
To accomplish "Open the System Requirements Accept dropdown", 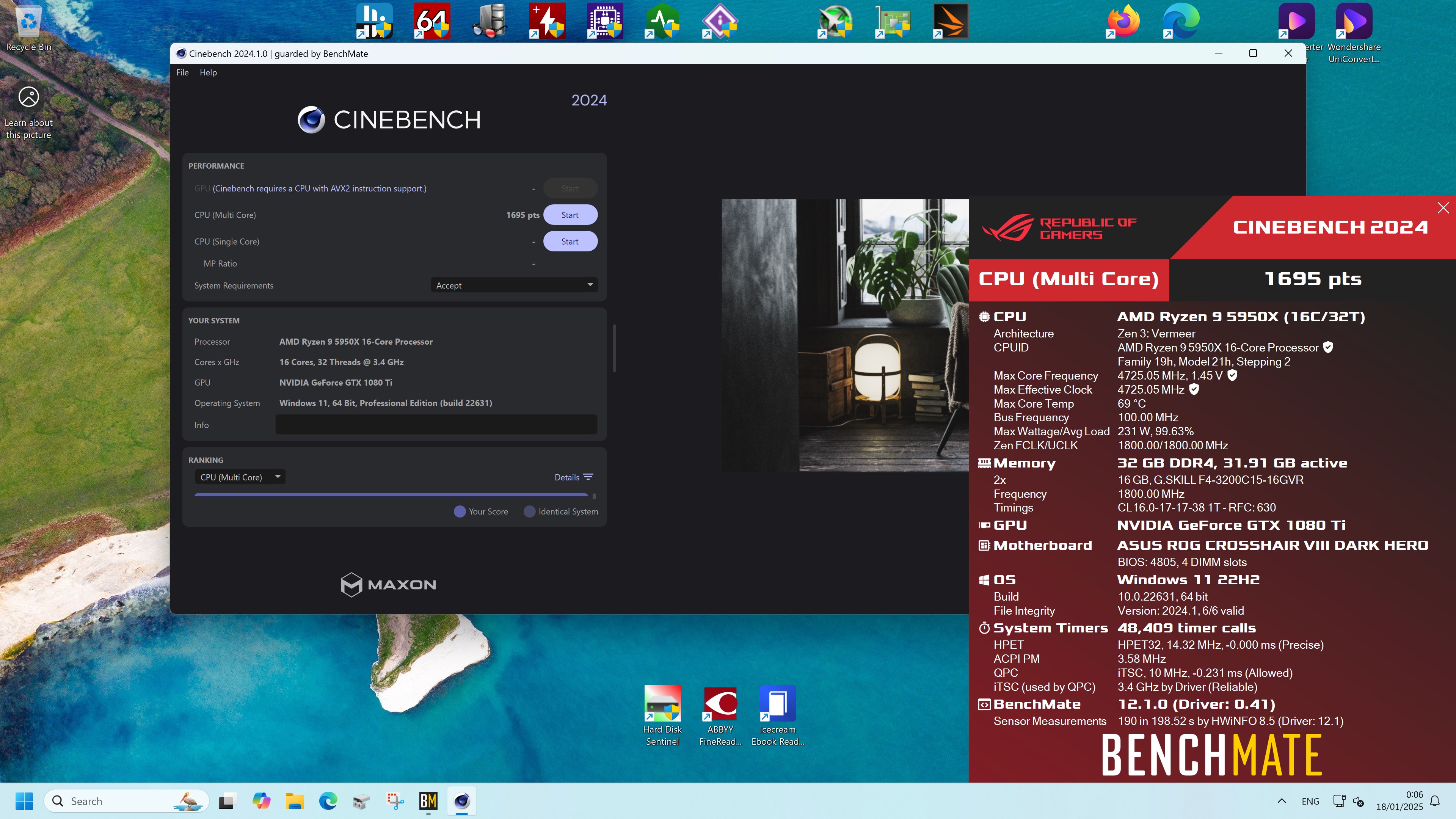I will 514,286.
